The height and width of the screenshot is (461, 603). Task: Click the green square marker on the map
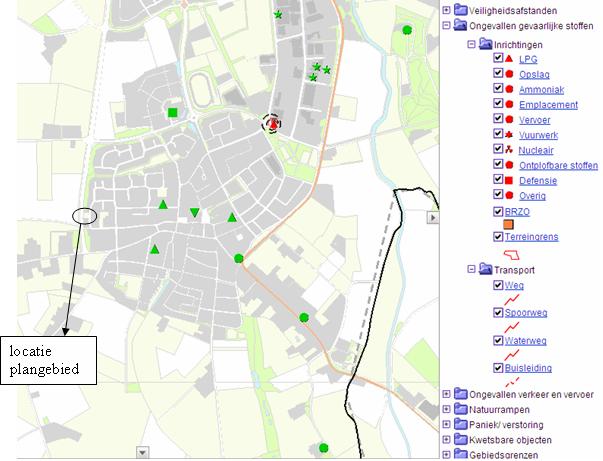pos(173,113)
